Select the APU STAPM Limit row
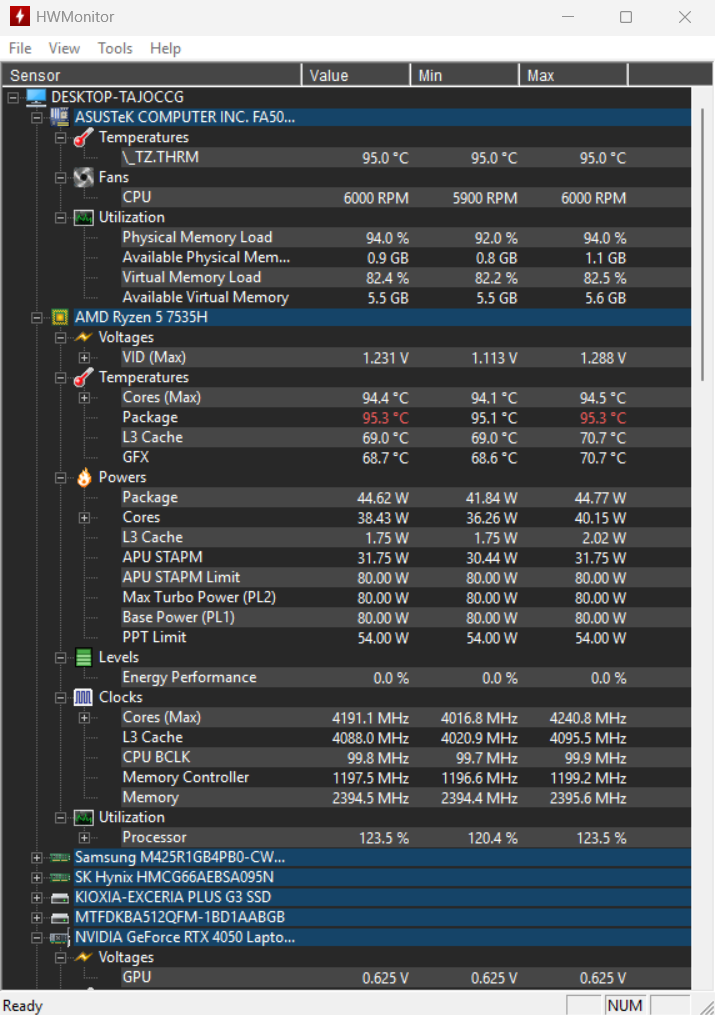Image resolution: width=715 pixels, height=1015 pixels. pyautogui.click(x=406, y=577)
